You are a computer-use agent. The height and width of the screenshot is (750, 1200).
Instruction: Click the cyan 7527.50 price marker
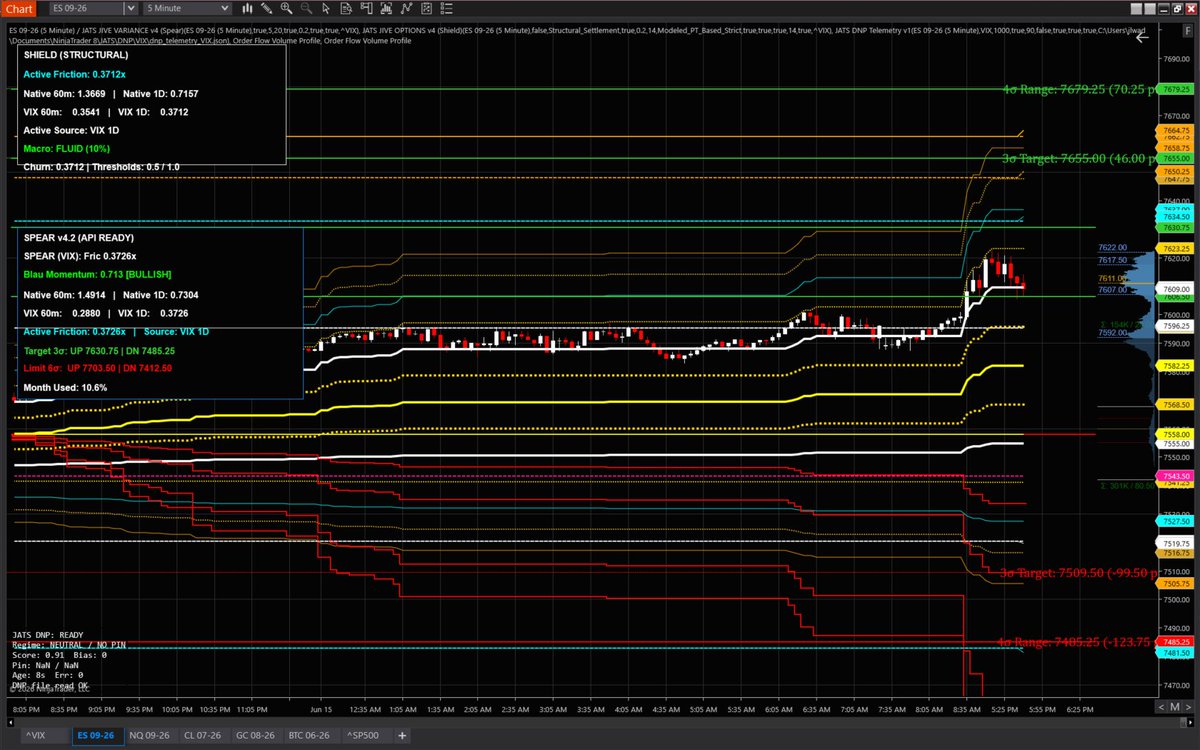[1174, 521]
